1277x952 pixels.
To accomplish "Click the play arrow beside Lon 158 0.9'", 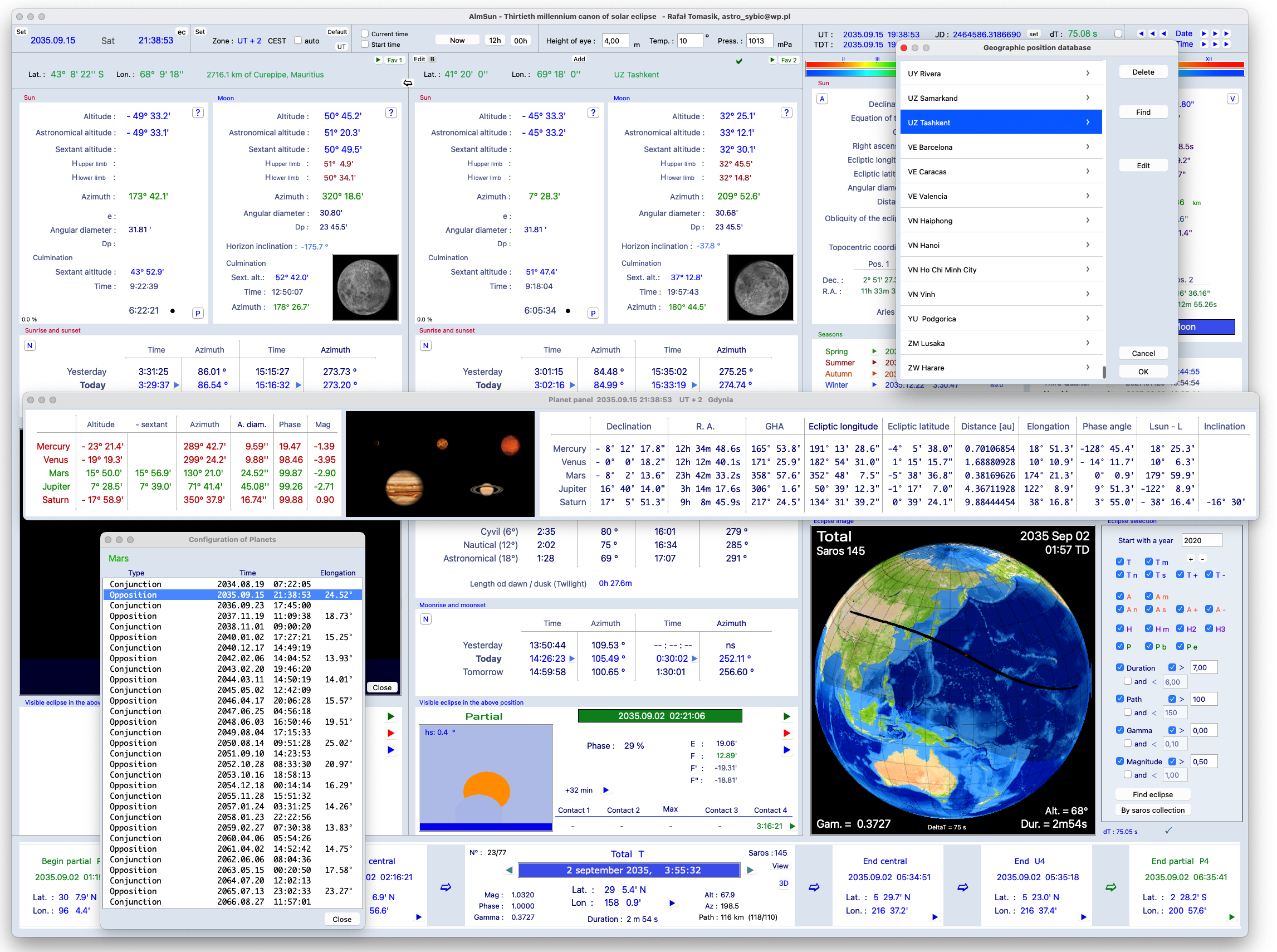I will pos(672,903).
